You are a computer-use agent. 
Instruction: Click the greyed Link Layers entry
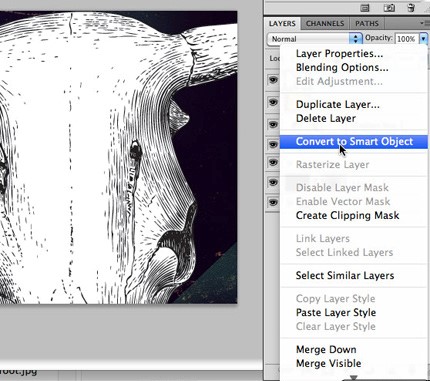[x=354, y=239]
